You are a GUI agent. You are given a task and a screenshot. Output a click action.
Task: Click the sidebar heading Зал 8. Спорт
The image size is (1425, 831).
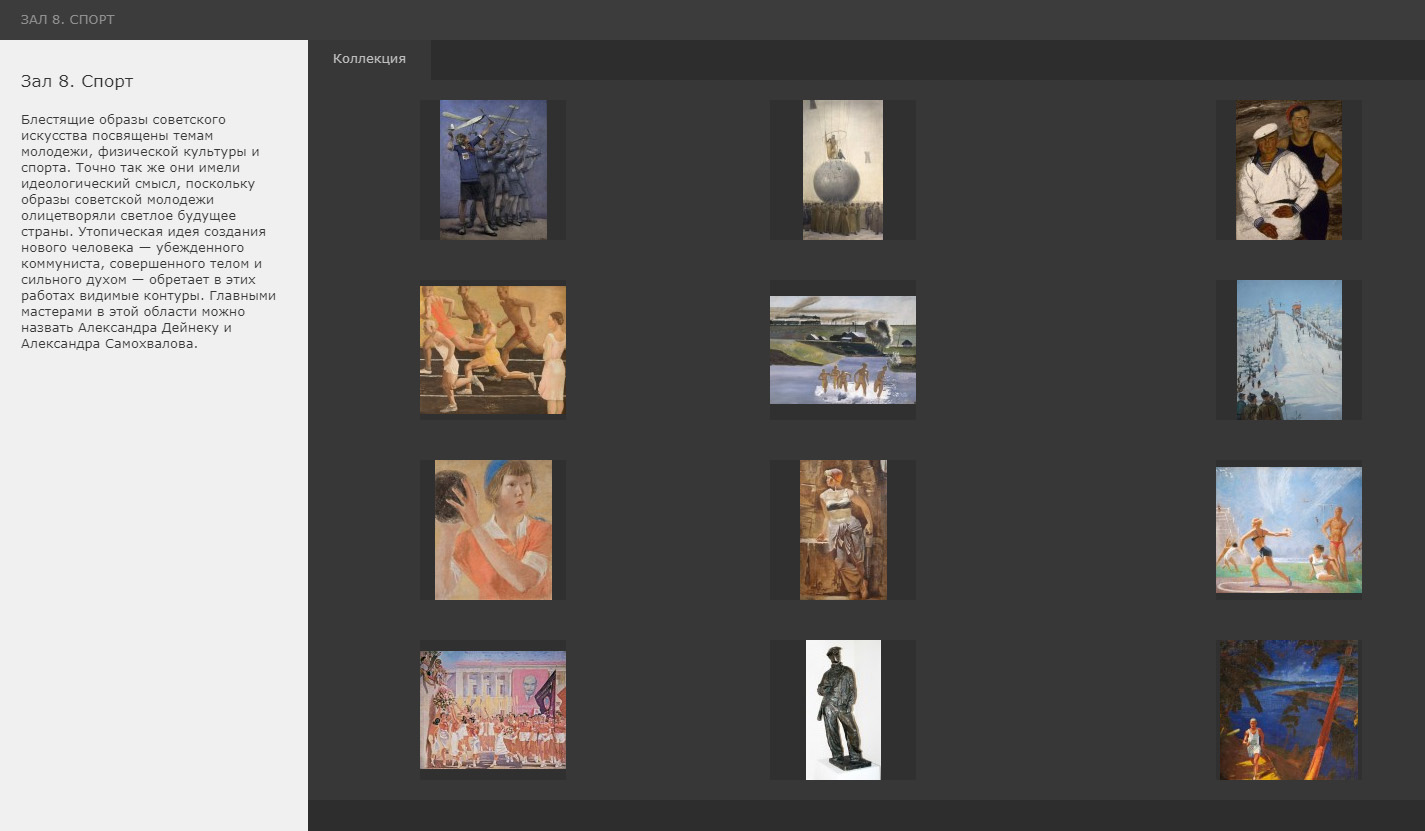(77, 81)
